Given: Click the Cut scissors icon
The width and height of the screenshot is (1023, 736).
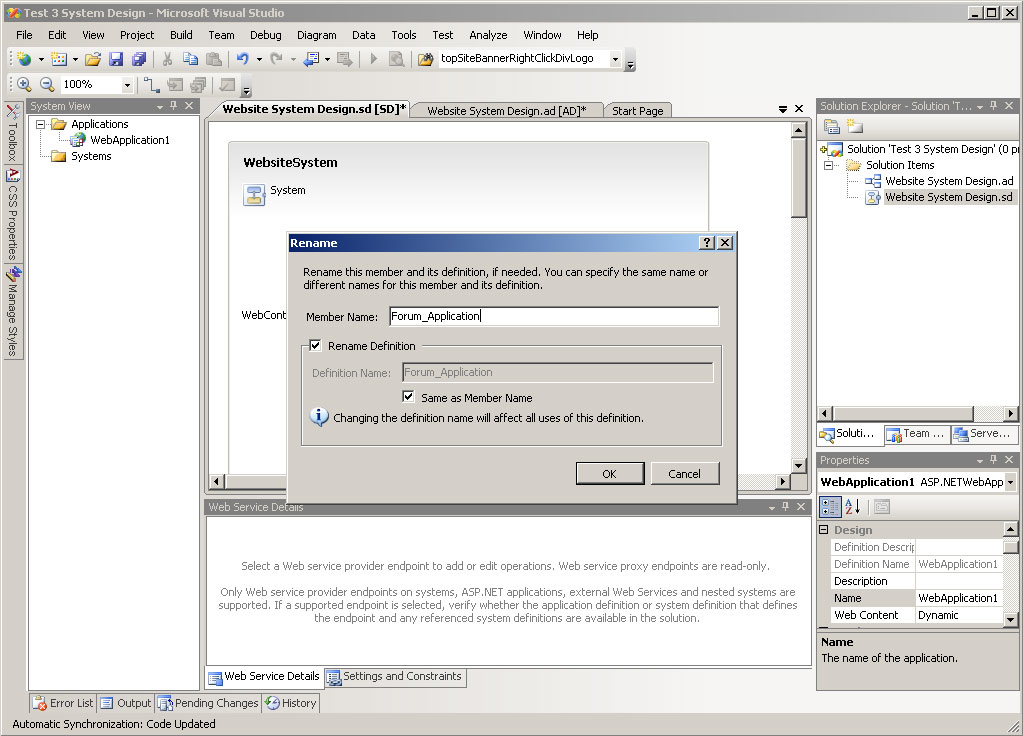Looking at the screenshot, I should click(168, 59).
